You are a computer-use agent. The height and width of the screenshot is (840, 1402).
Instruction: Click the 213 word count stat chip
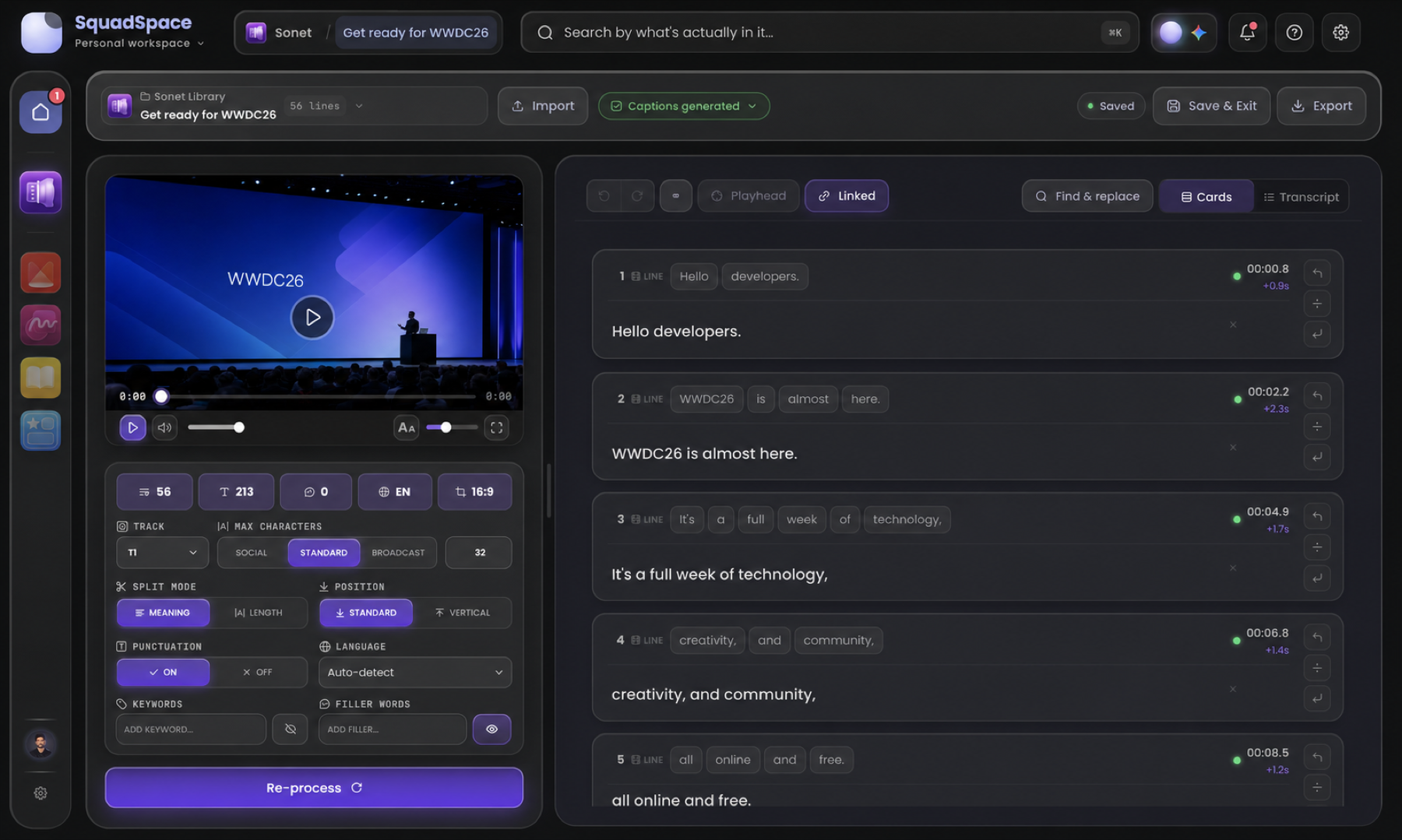pyautogui.click(x=236, y=492)
